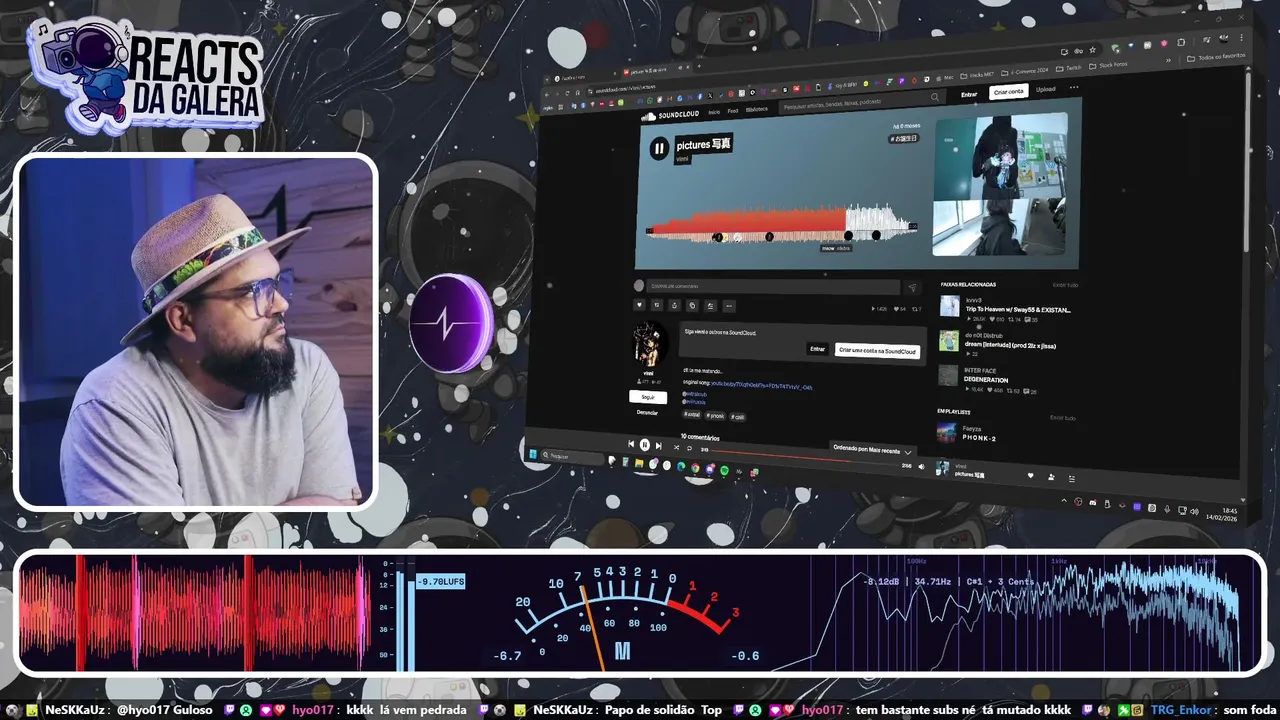Open the Início tab in SoundCloud
Viewport: 1280px width, 720px height.
714,112
